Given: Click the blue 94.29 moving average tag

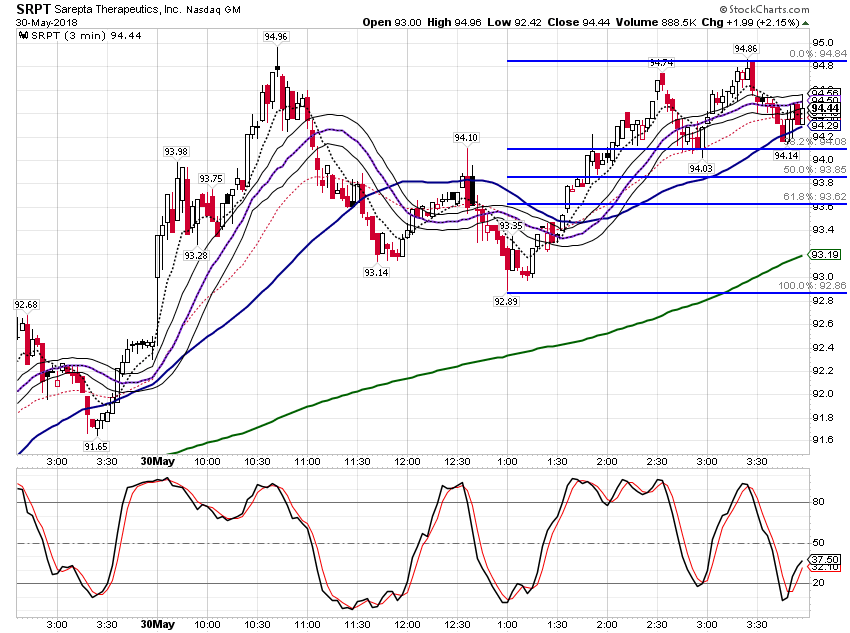Looking at the screenshot, I should click(x=825, y=126).
